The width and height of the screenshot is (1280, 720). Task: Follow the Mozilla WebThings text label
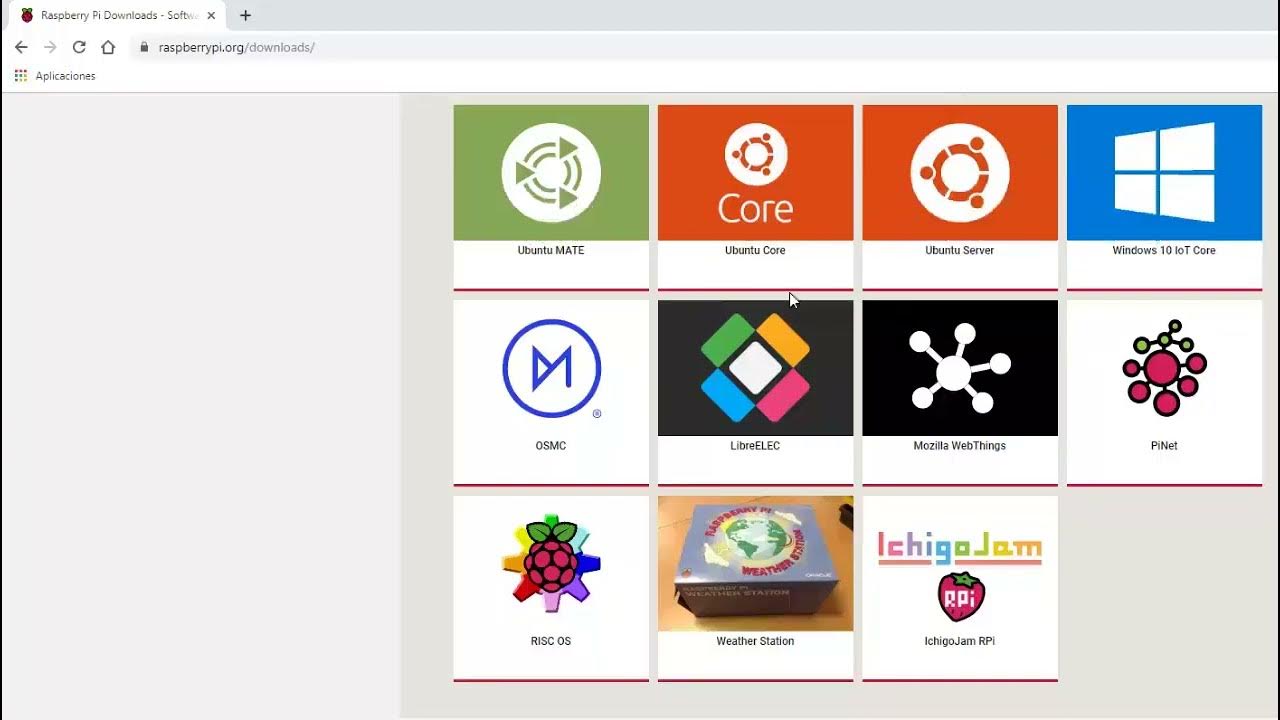tap(960, 446)
